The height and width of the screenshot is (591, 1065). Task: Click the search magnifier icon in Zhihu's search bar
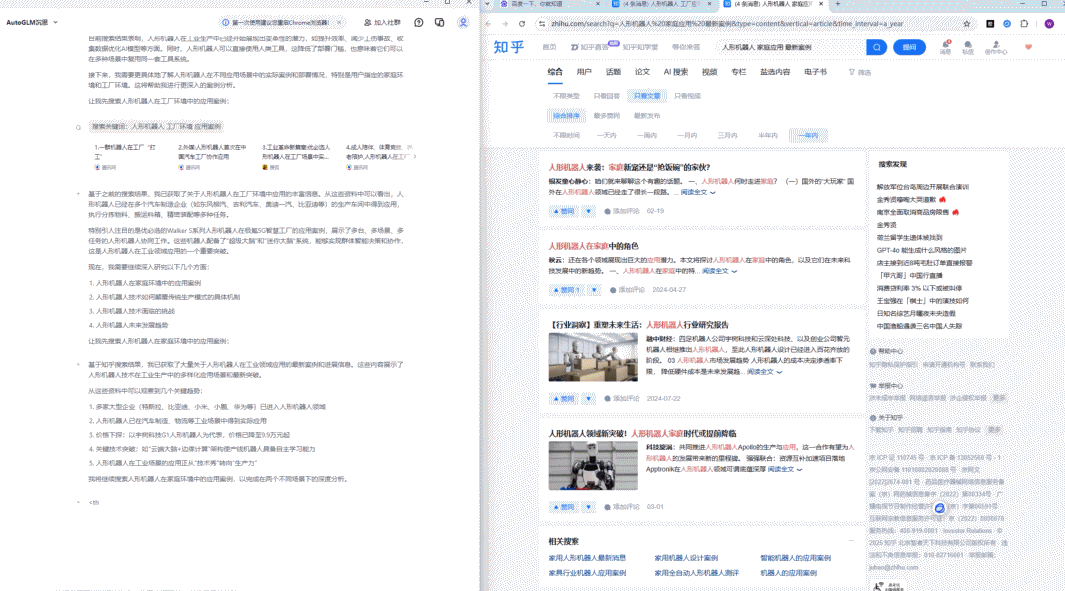tap(876, 46)
